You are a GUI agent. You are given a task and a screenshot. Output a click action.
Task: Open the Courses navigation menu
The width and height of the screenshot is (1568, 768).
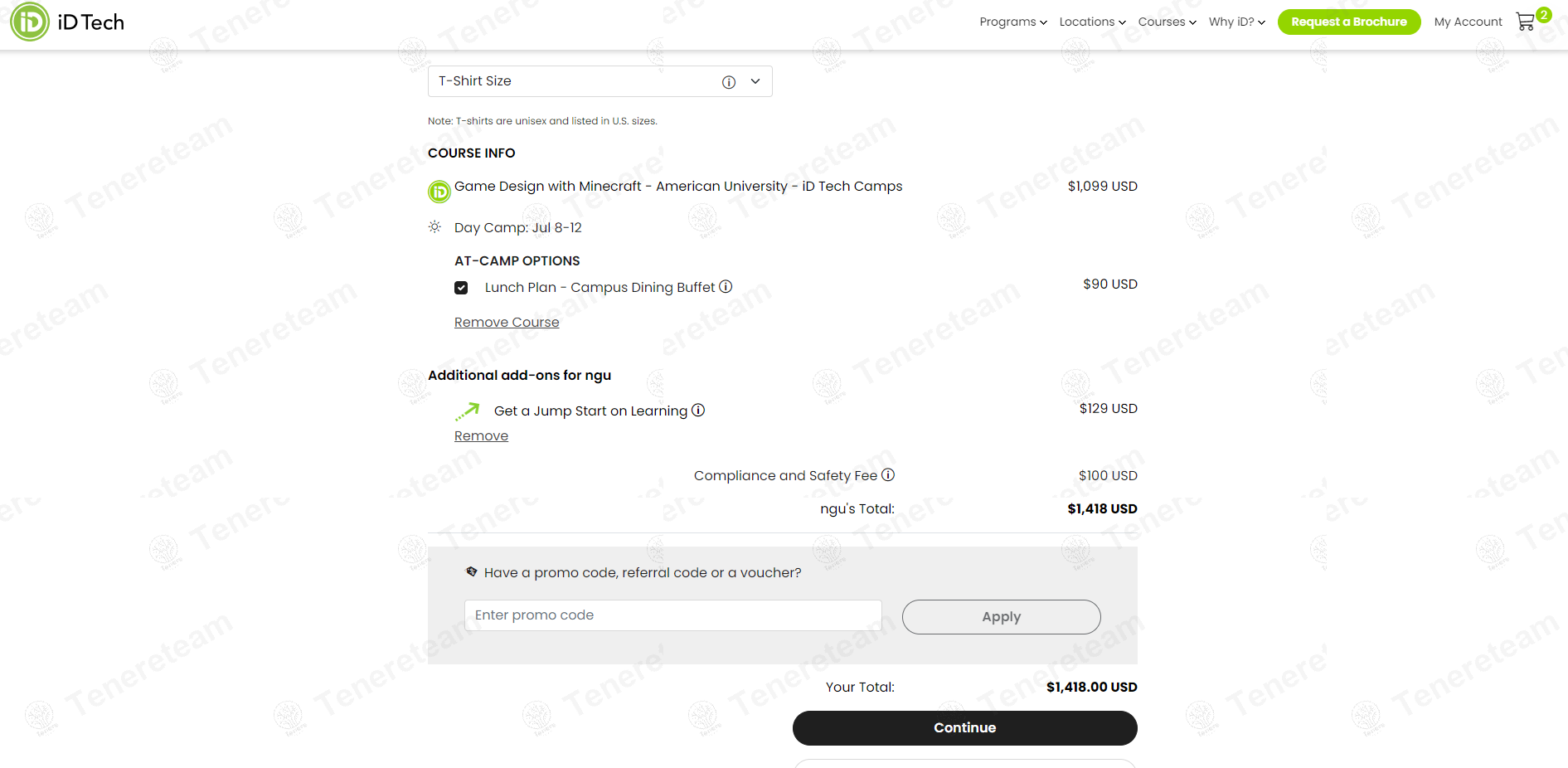pyautogui.click(x=1167, y=22)
